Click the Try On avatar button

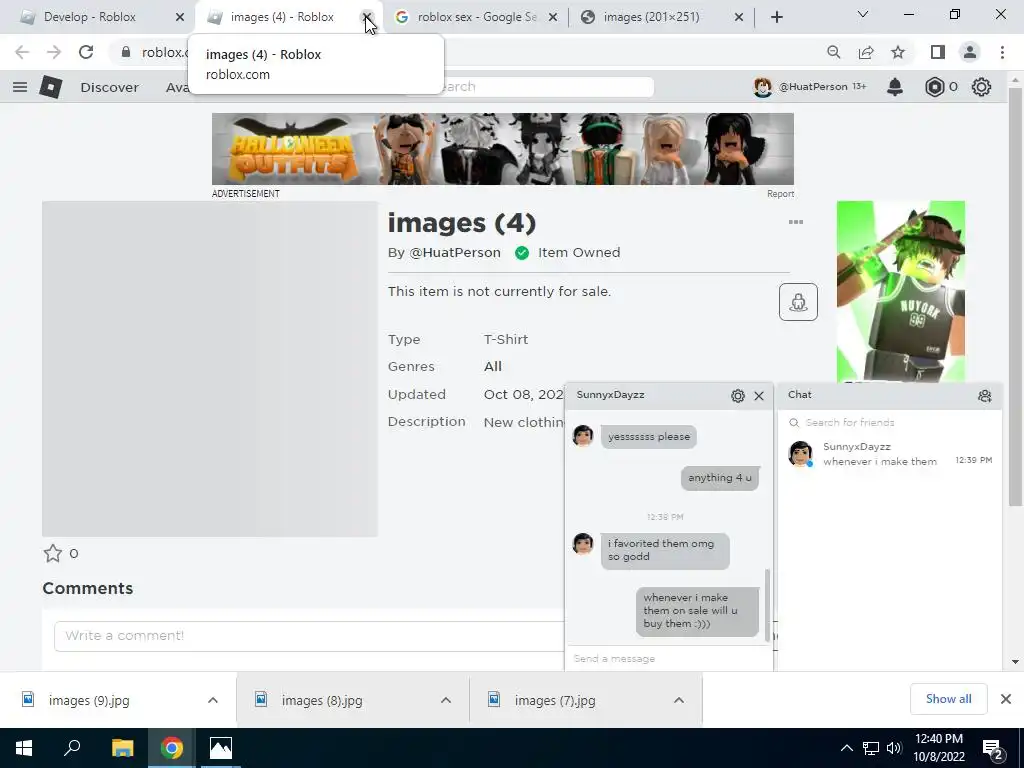click(x=798, y=302)
